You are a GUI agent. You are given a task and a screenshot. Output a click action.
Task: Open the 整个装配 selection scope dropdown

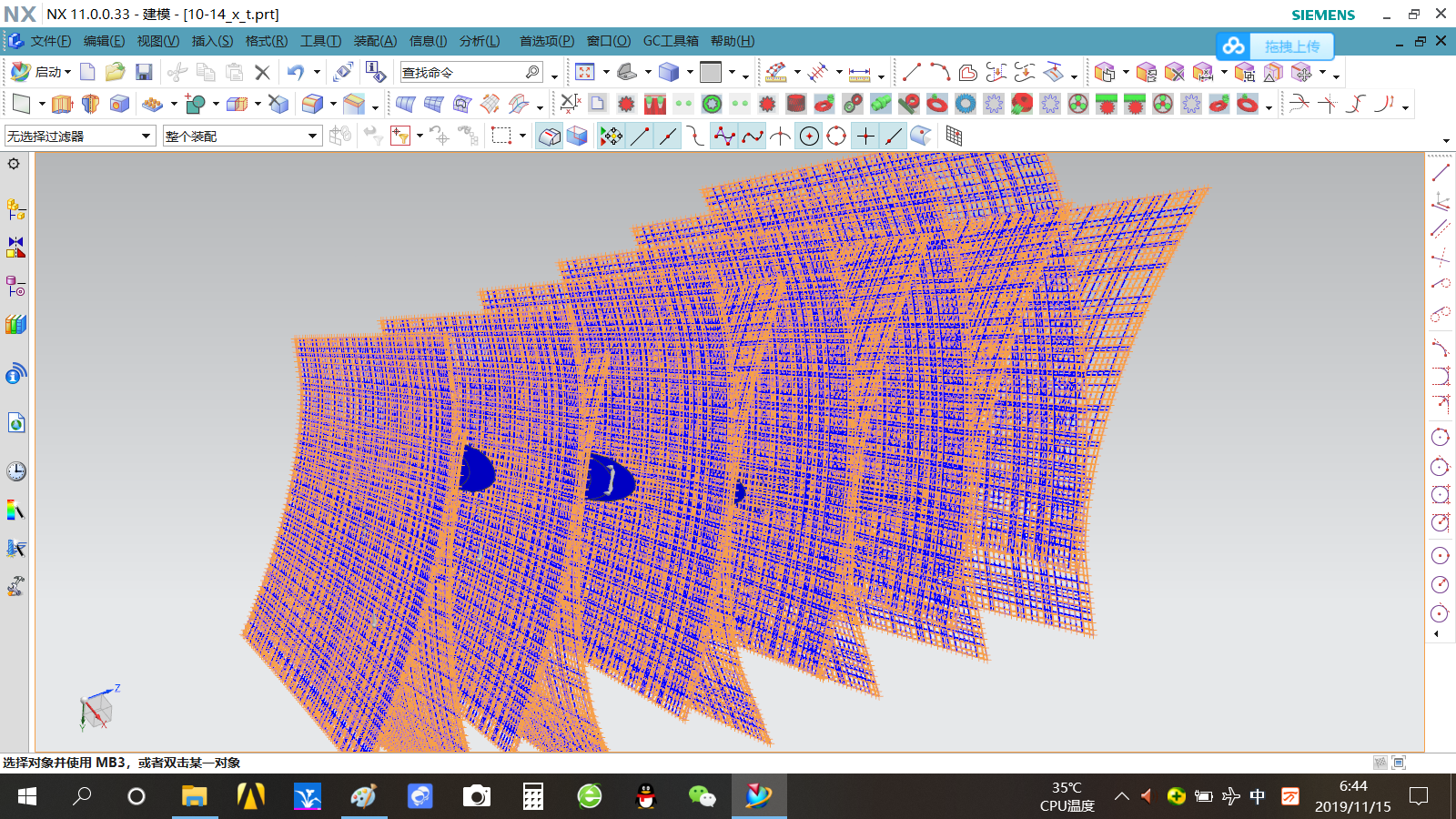point(242,136)
